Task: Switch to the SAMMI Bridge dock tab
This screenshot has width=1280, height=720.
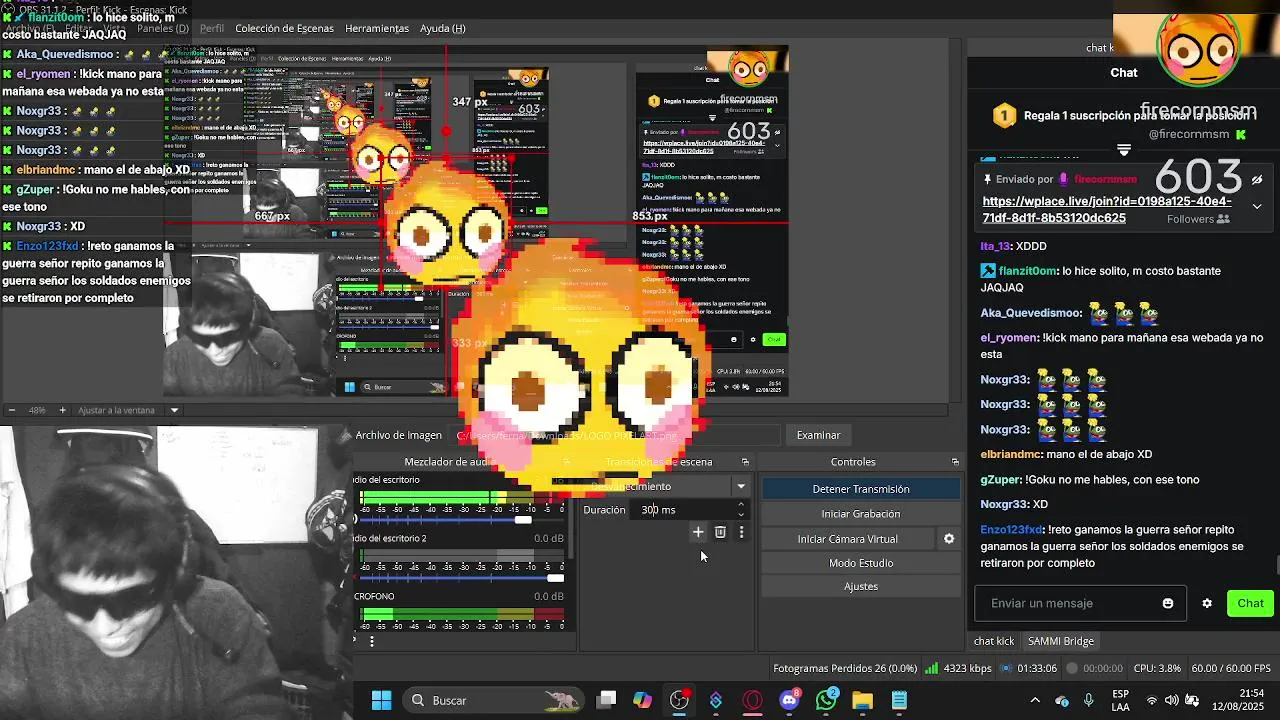Action: (1061, 641)
